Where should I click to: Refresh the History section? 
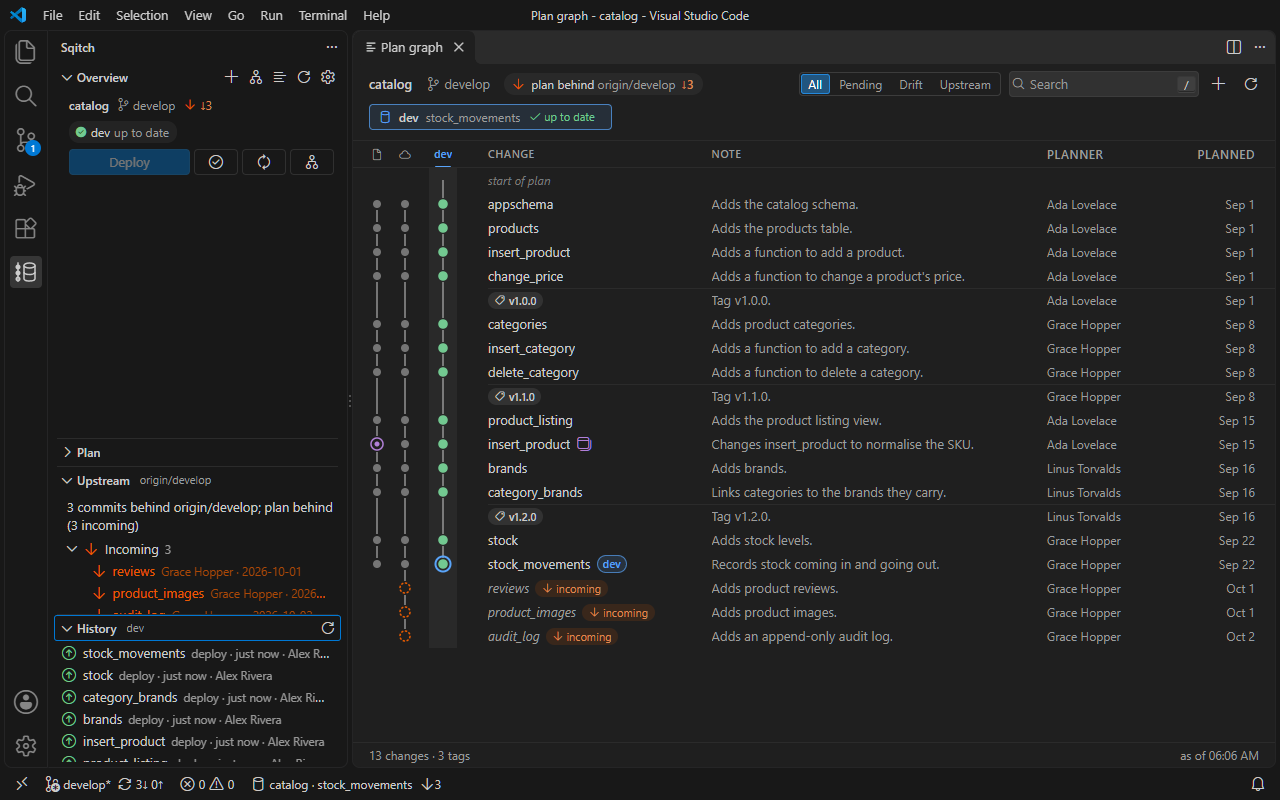327,628
